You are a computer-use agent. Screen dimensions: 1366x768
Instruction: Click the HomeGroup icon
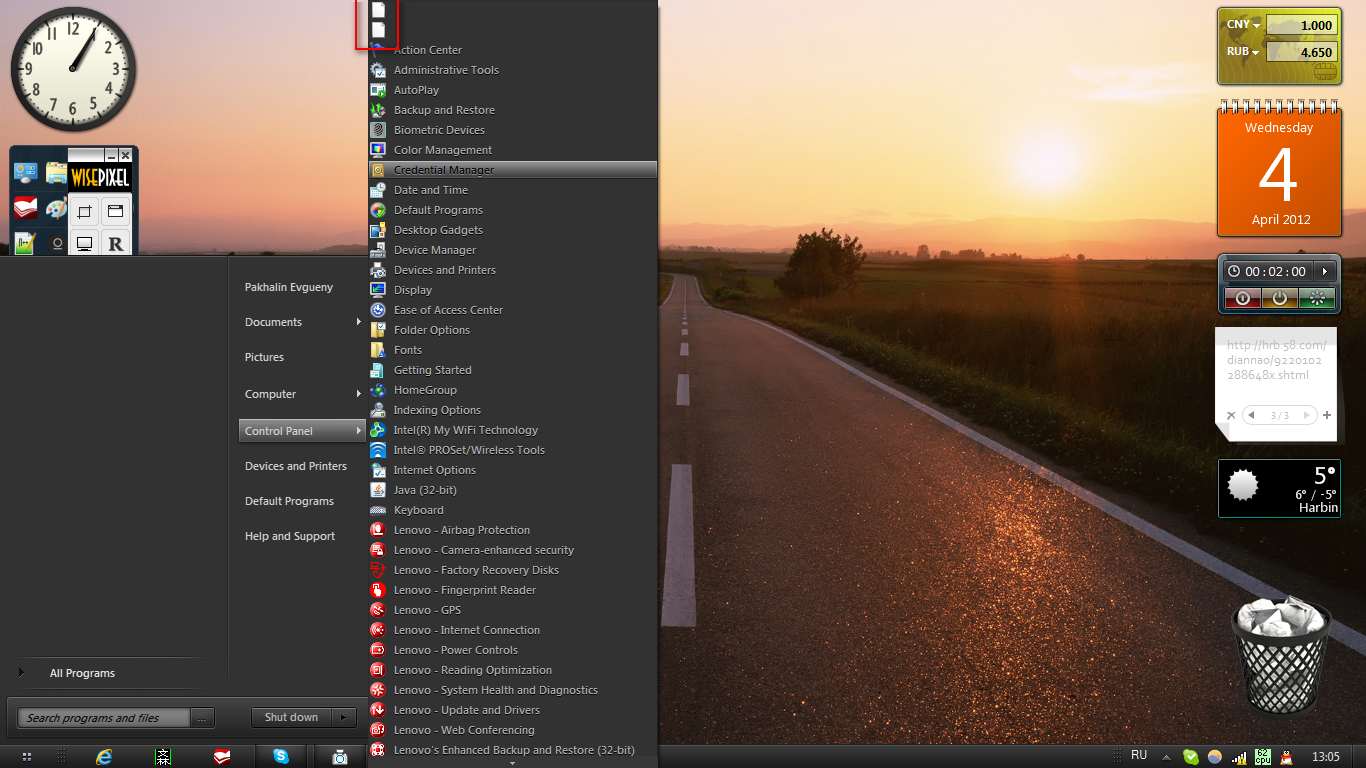[x=378, y=390]
